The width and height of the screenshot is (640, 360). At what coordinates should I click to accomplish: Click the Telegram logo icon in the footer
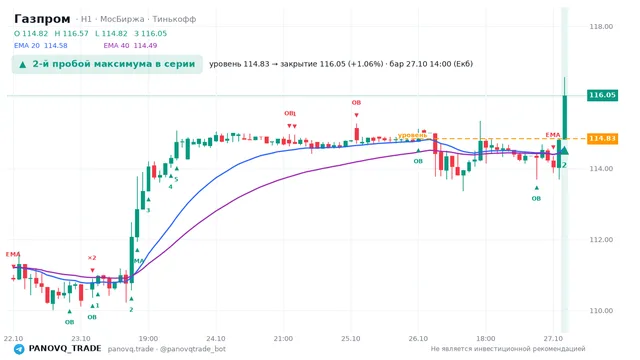click(19, 349)
